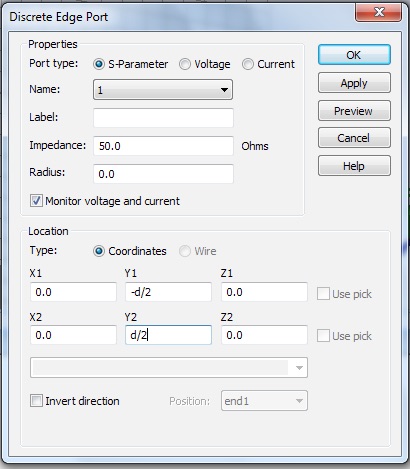Screen dimensions: 410x469
Task: Click the Apply button
Action: coord(354,83)
